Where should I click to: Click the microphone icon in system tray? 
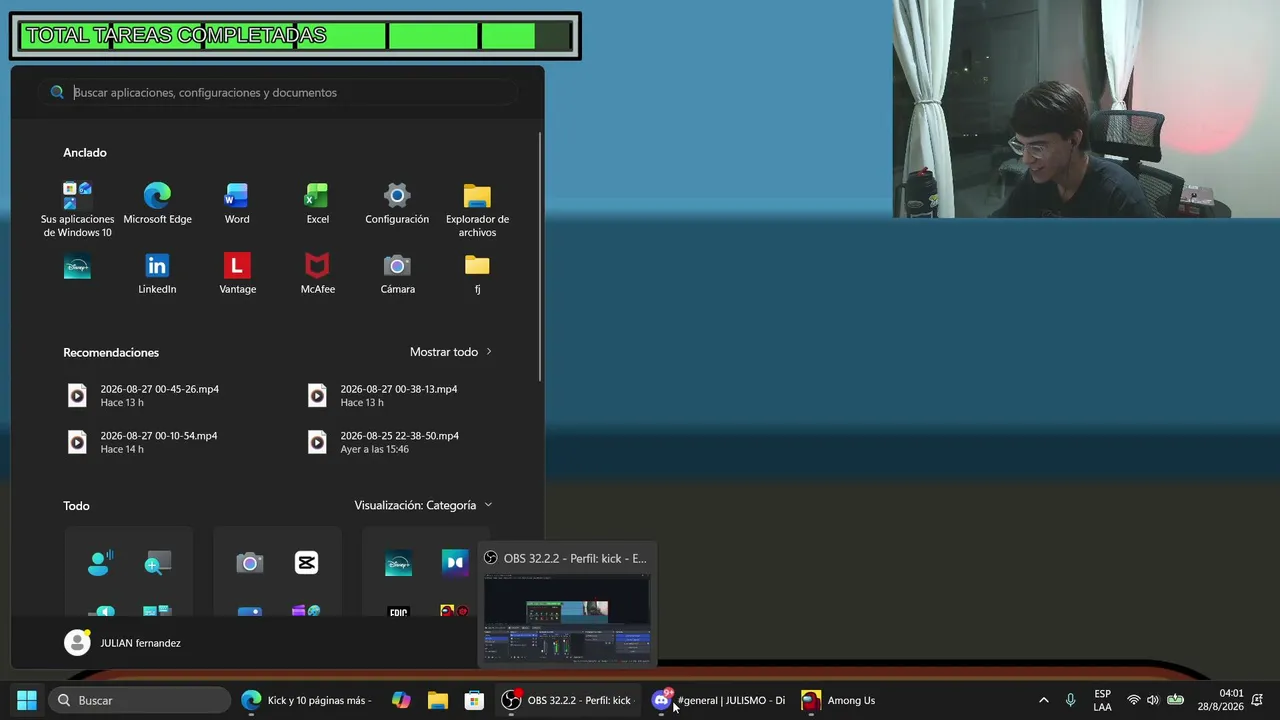tap(1070, 700)
